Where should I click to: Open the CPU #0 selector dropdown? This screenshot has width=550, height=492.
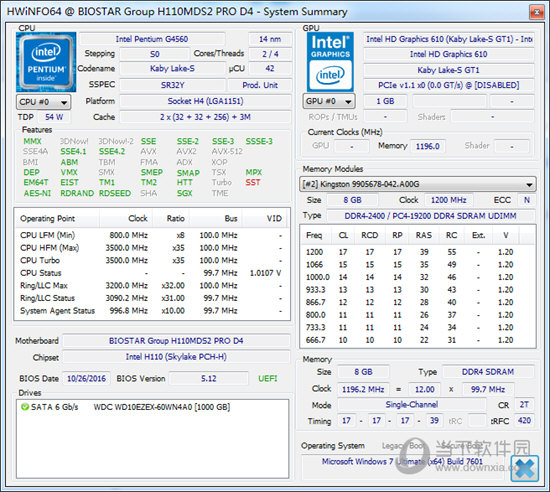[43, 102]
